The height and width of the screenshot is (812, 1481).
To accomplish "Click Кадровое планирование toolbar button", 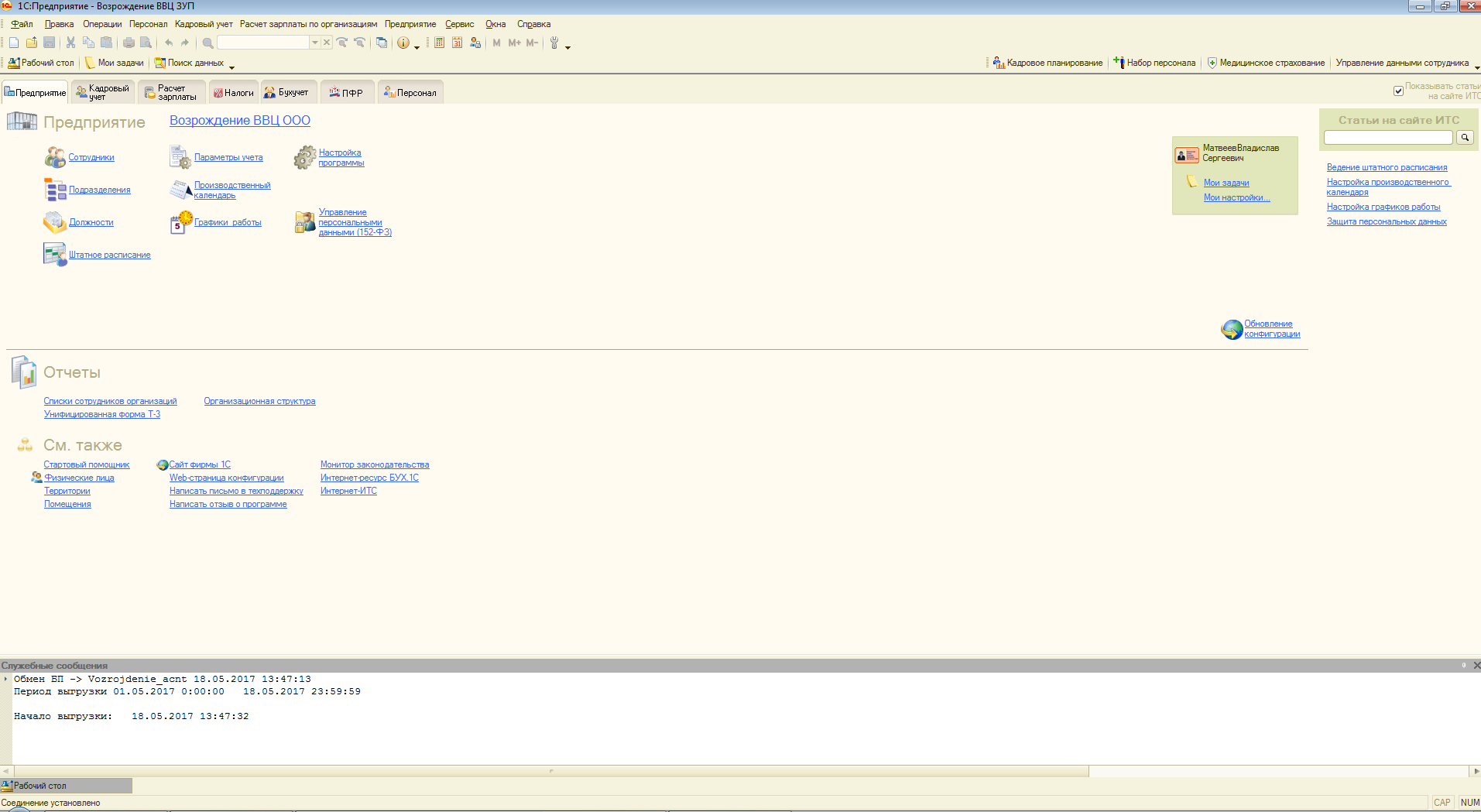I will pos(1048,63).
